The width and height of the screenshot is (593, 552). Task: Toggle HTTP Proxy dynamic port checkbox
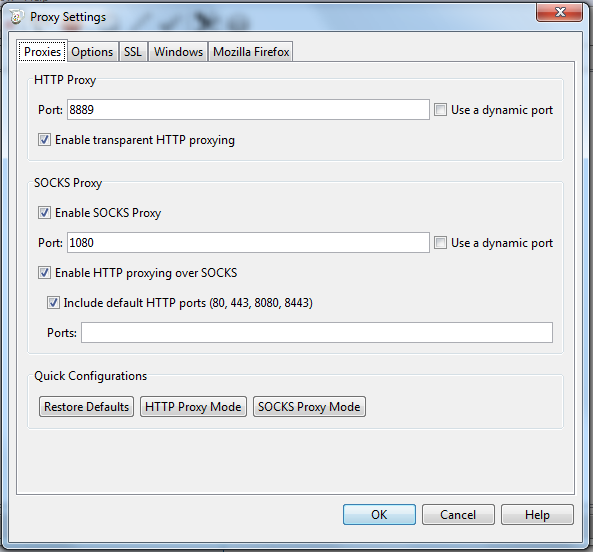tap(440, 110)
